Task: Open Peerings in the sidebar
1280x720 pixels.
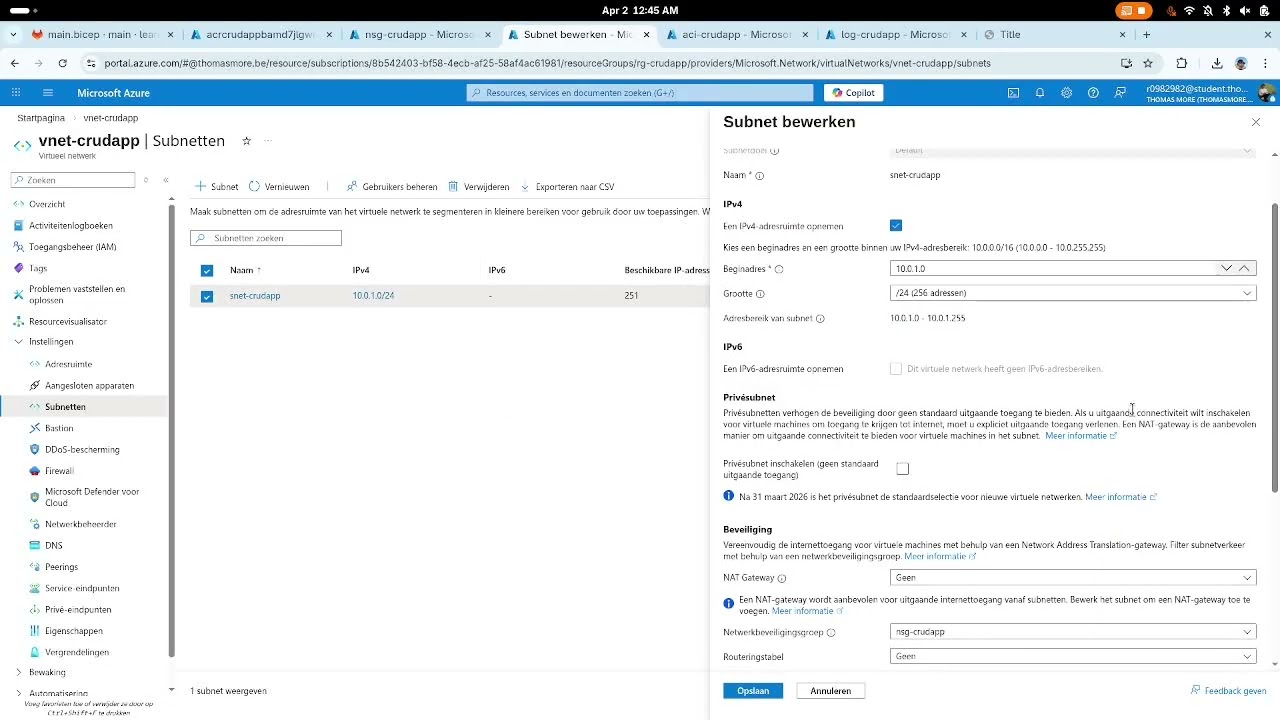Action: click(61, 567)
